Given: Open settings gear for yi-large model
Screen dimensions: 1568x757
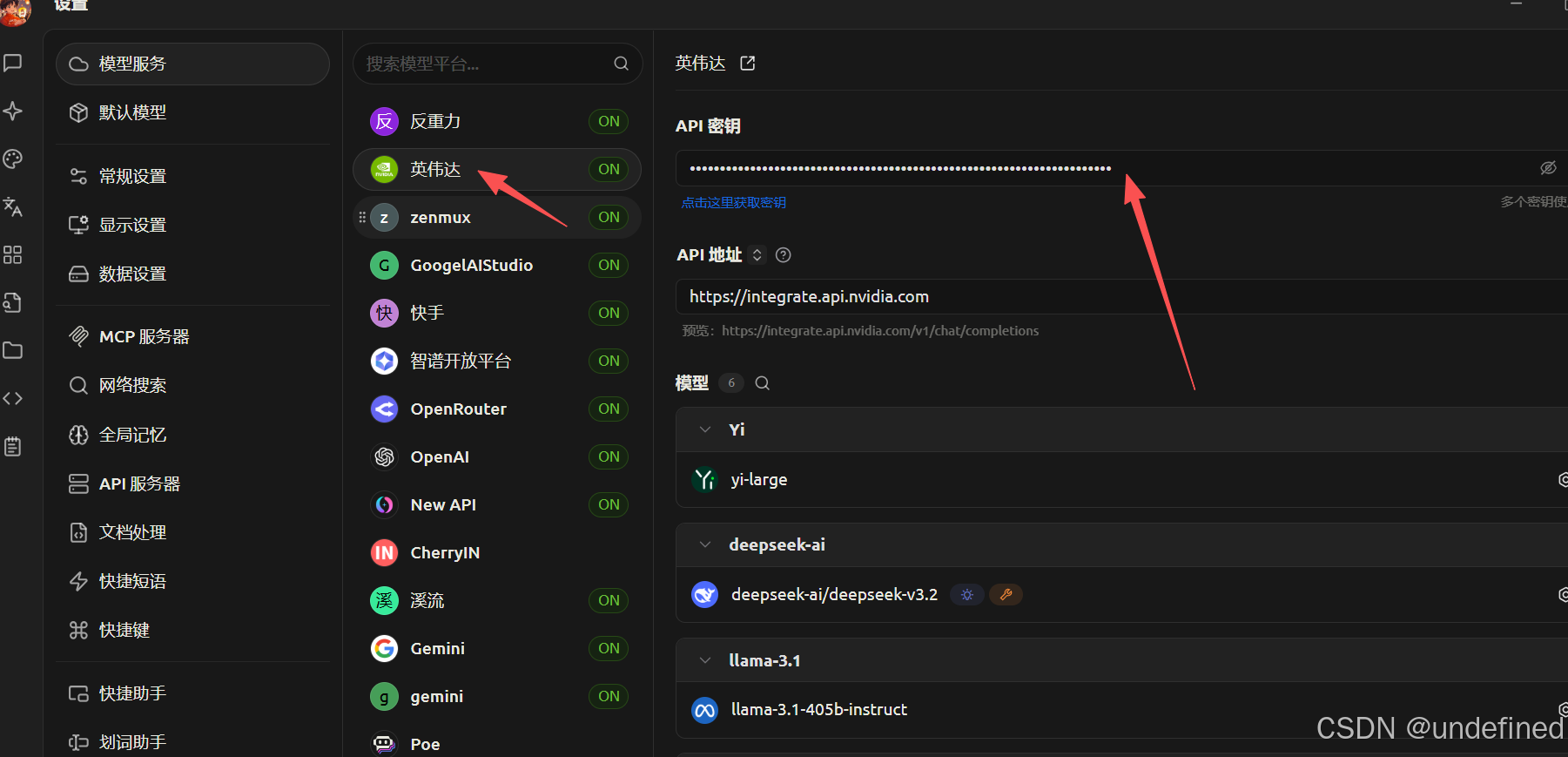Looking at the screenshot, I should [x=1563, y=479].
